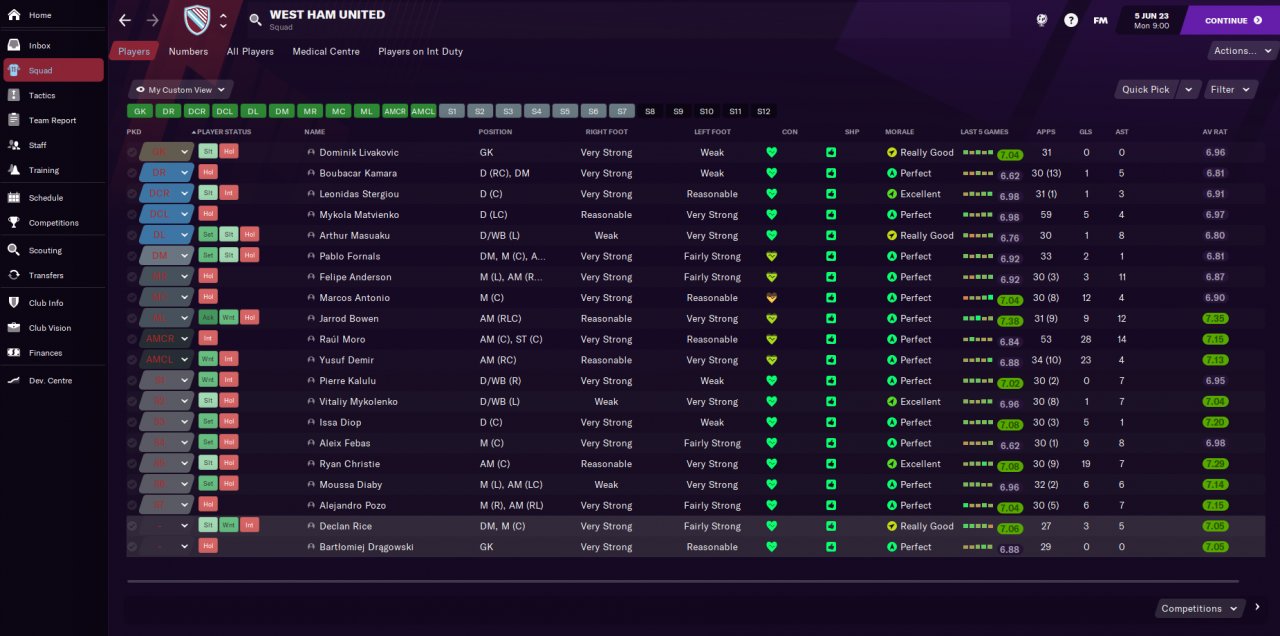Switch to Players on Int Duty tab
This screenshot has width=1280, height=636.
point(420,51)
